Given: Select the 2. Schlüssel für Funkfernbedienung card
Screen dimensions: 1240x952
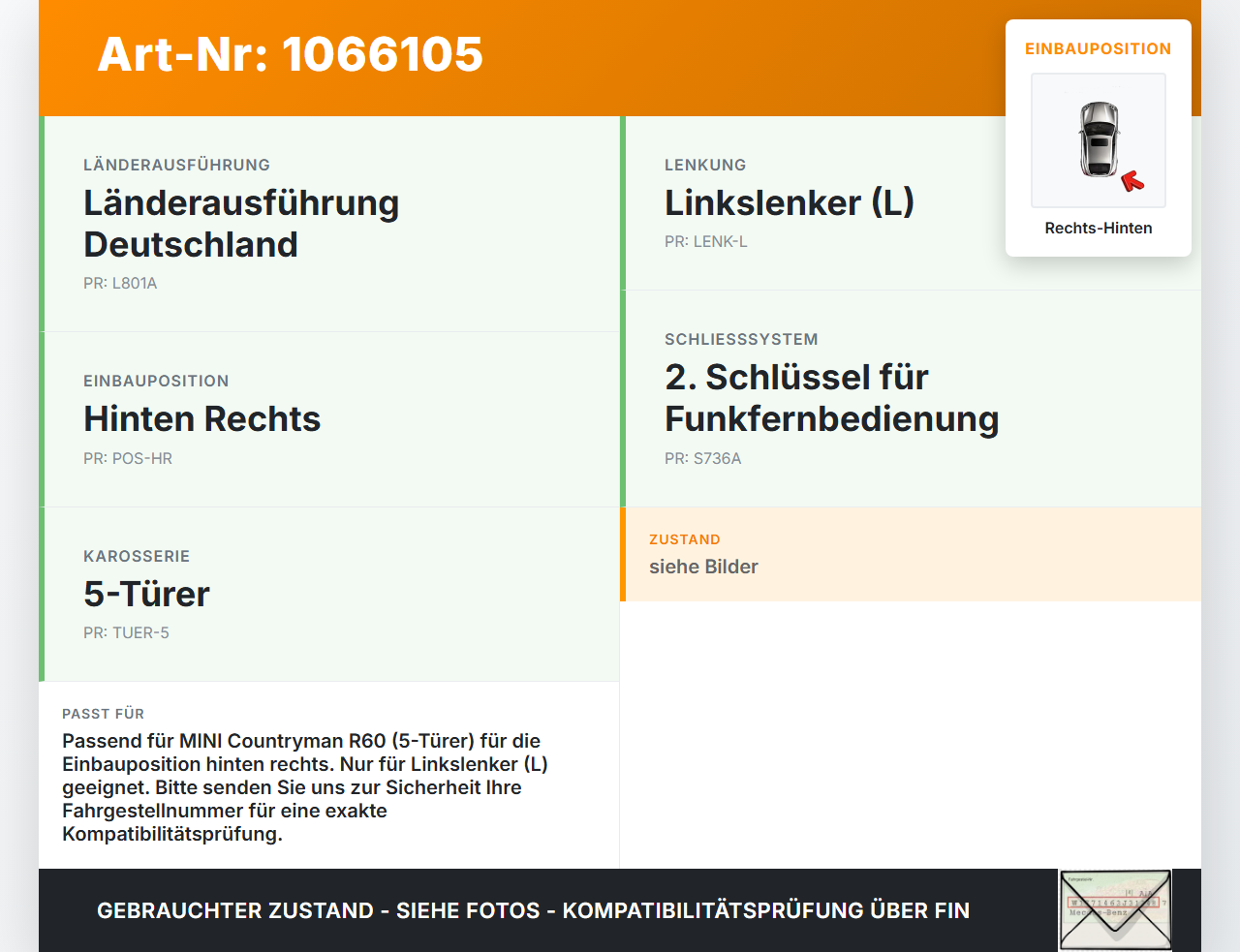Looking at the screenshot, I should 911,399.
